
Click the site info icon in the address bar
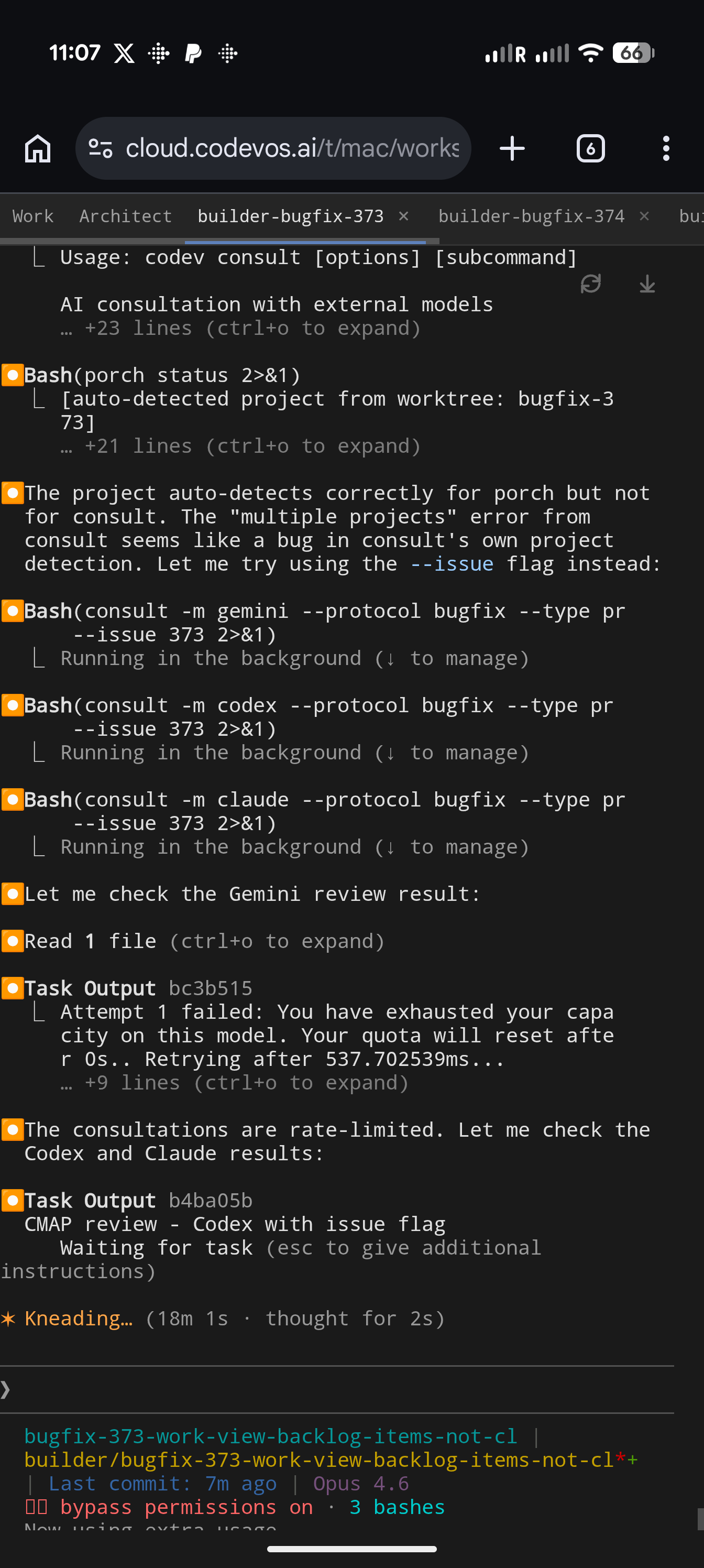point(102,147)
